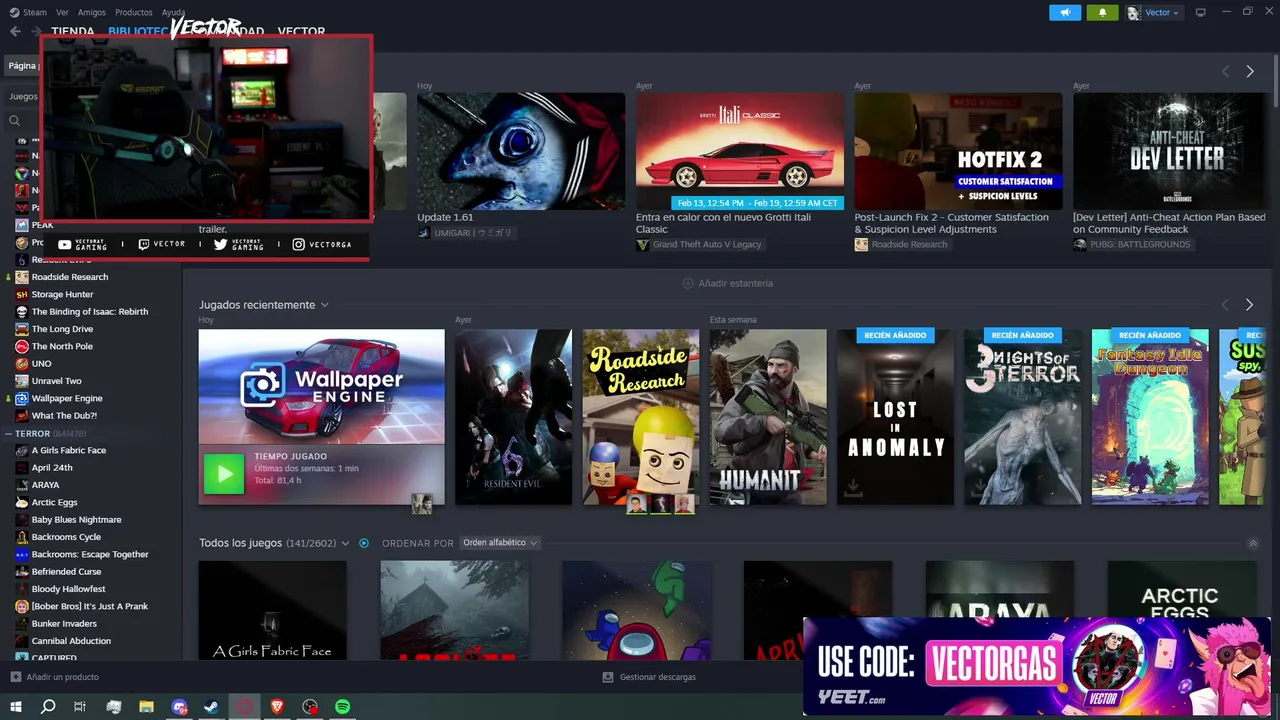Image resolution: width=1280 pixels, height=720 pixels.
Task: Open the Ver menu
Action: pos(62,12)
